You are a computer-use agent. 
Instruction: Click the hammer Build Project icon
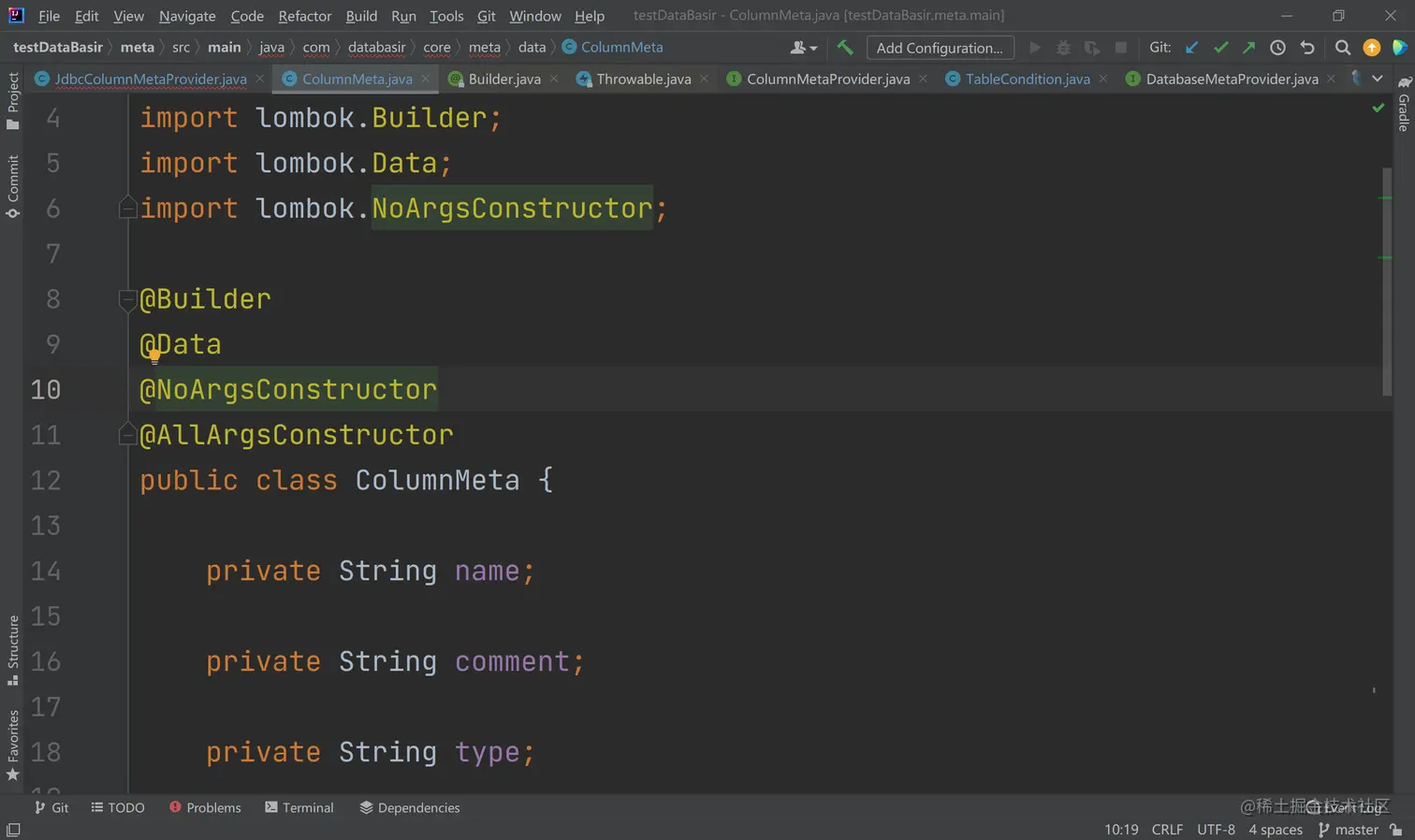(845, 48)
